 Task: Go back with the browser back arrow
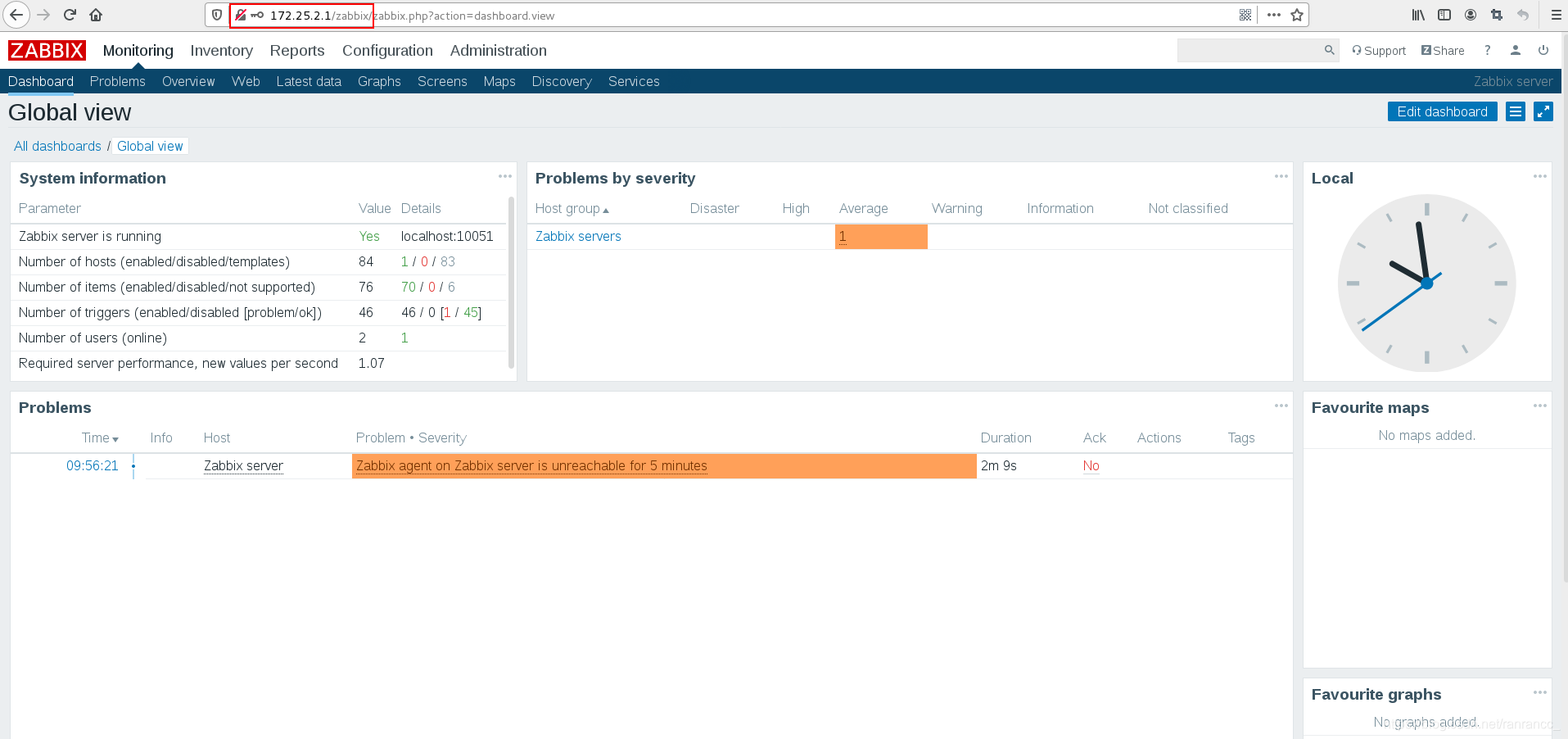click(x=16, y=15)
